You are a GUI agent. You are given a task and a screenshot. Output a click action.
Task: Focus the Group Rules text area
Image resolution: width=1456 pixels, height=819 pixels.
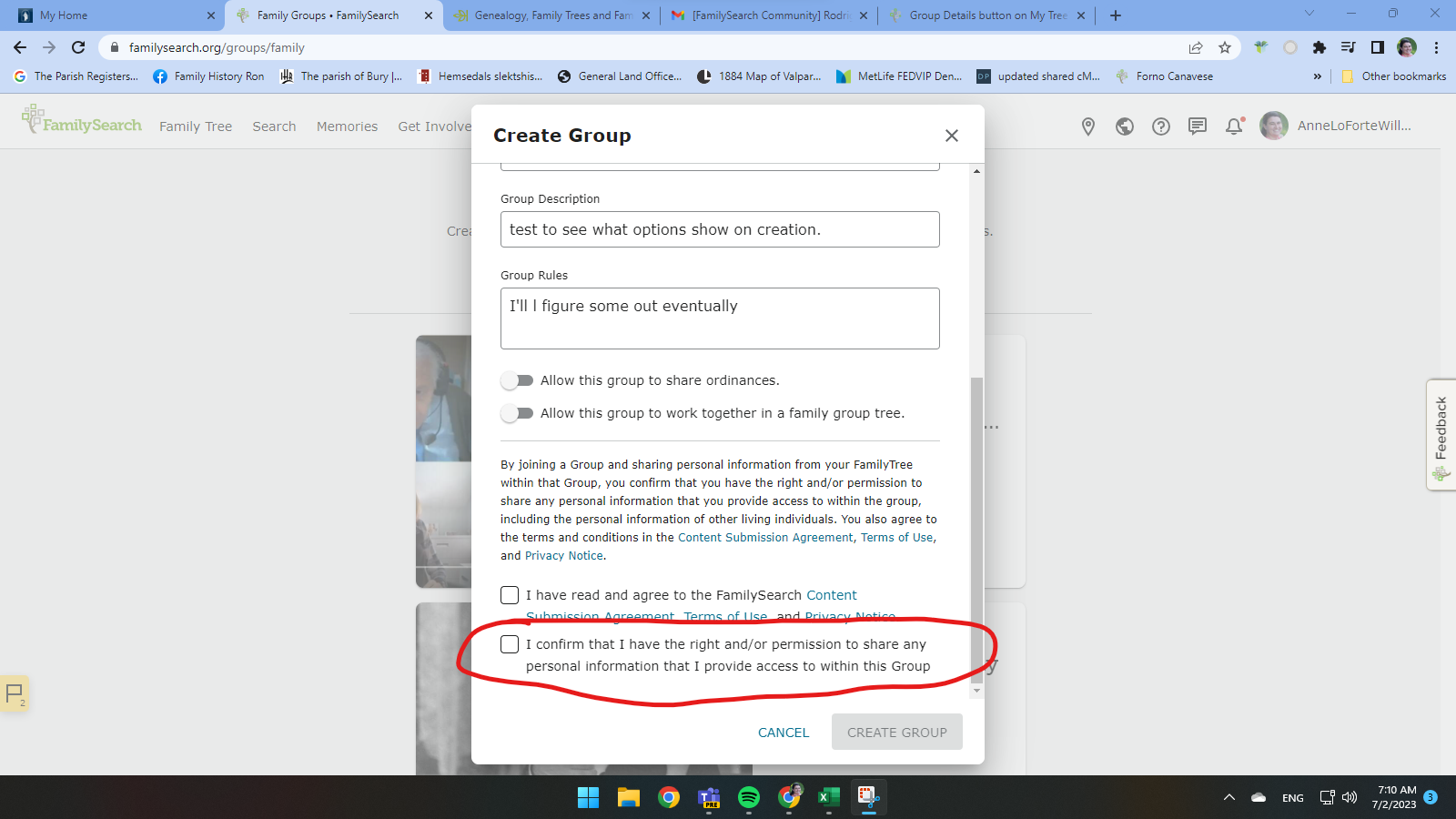click(x=720, y=318)
